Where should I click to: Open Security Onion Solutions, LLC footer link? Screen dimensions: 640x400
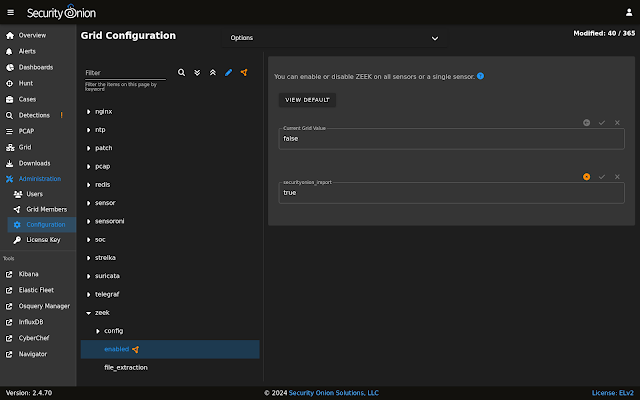(333, 393)
